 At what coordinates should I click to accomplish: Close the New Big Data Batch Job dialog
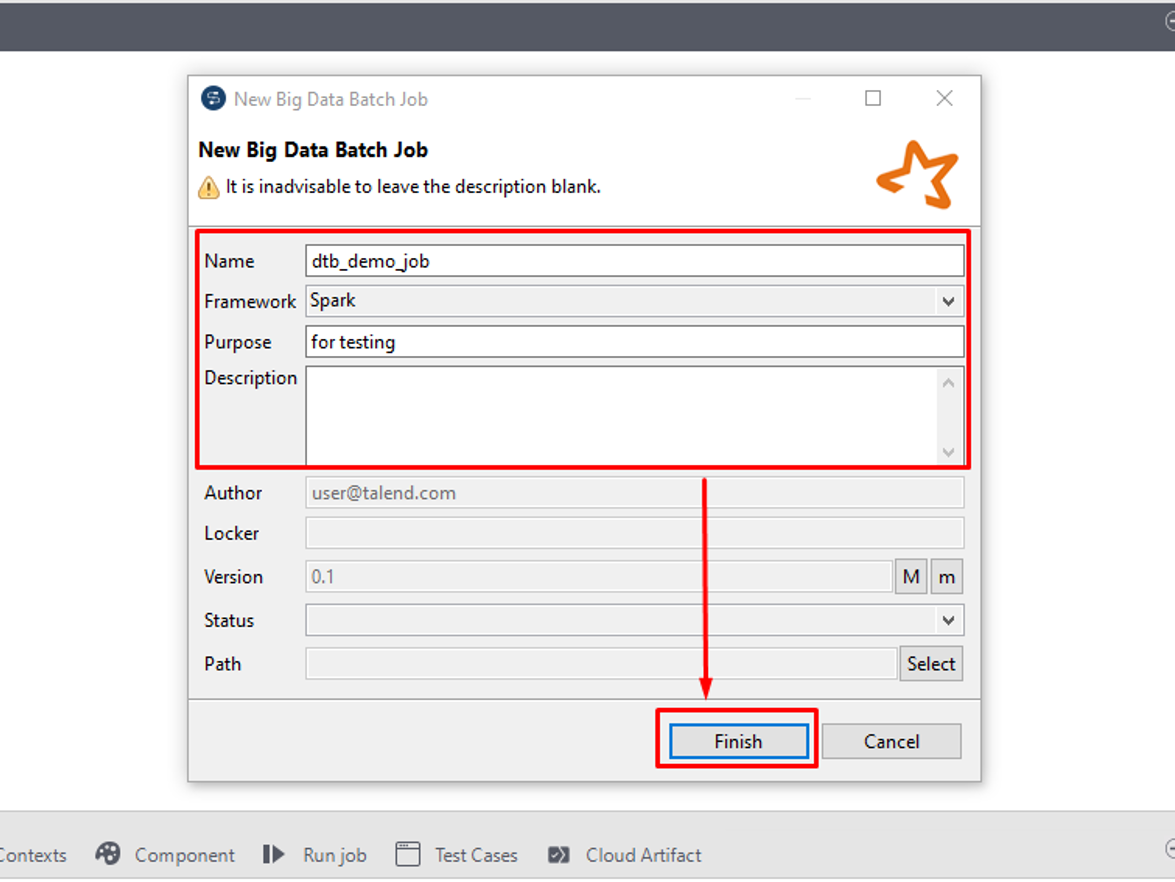point(944,98)
